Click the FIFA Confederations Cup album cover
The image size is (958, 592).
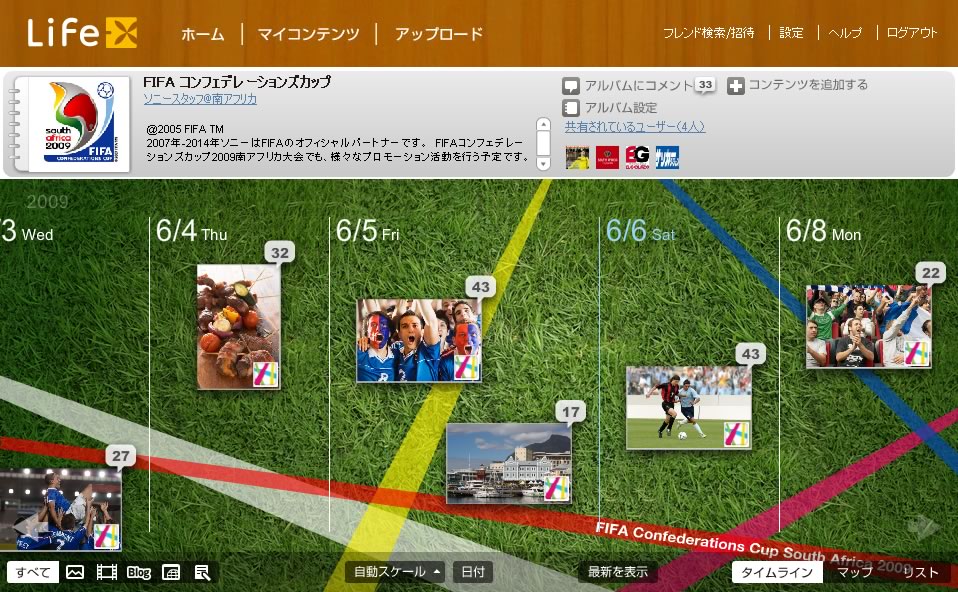79,122
